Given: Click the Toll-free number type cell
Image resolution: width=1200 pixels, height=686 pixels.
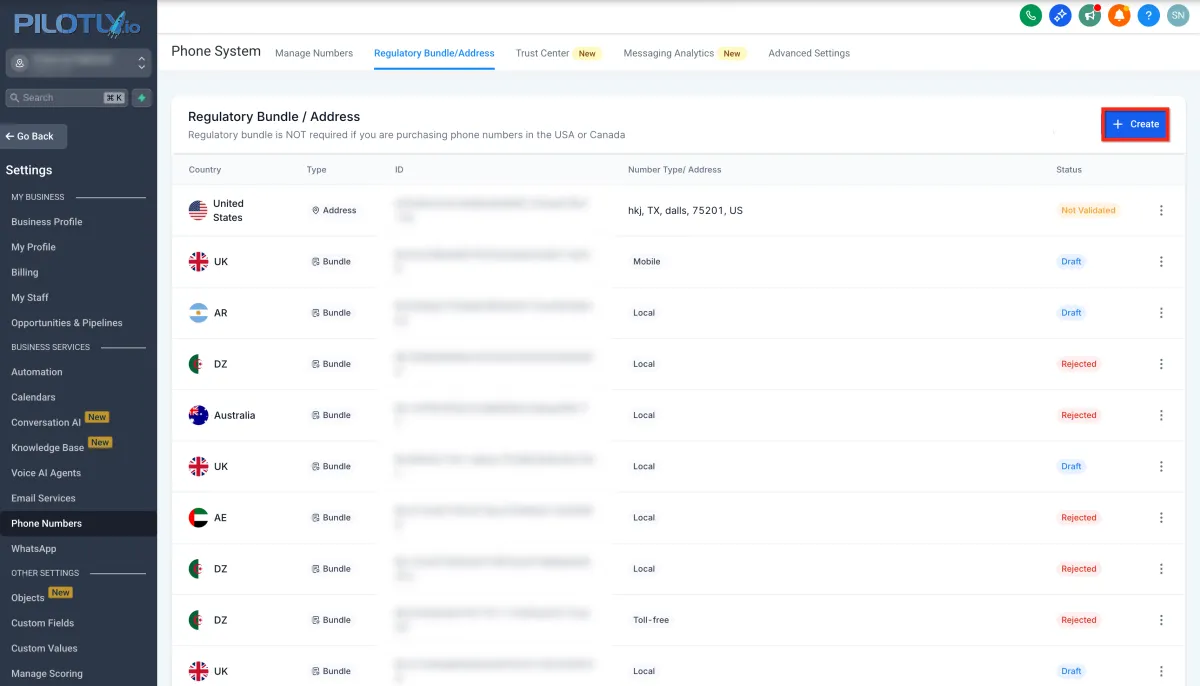Looking at the screenshot, I should pos(651,620).
